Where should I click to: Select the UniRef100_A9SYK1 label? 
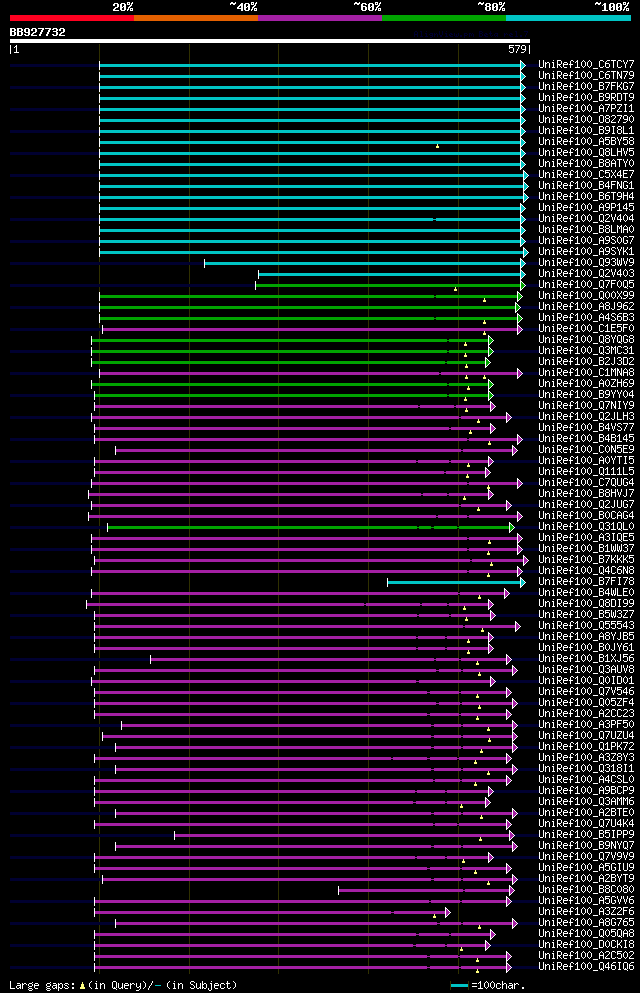click(586, 251)
